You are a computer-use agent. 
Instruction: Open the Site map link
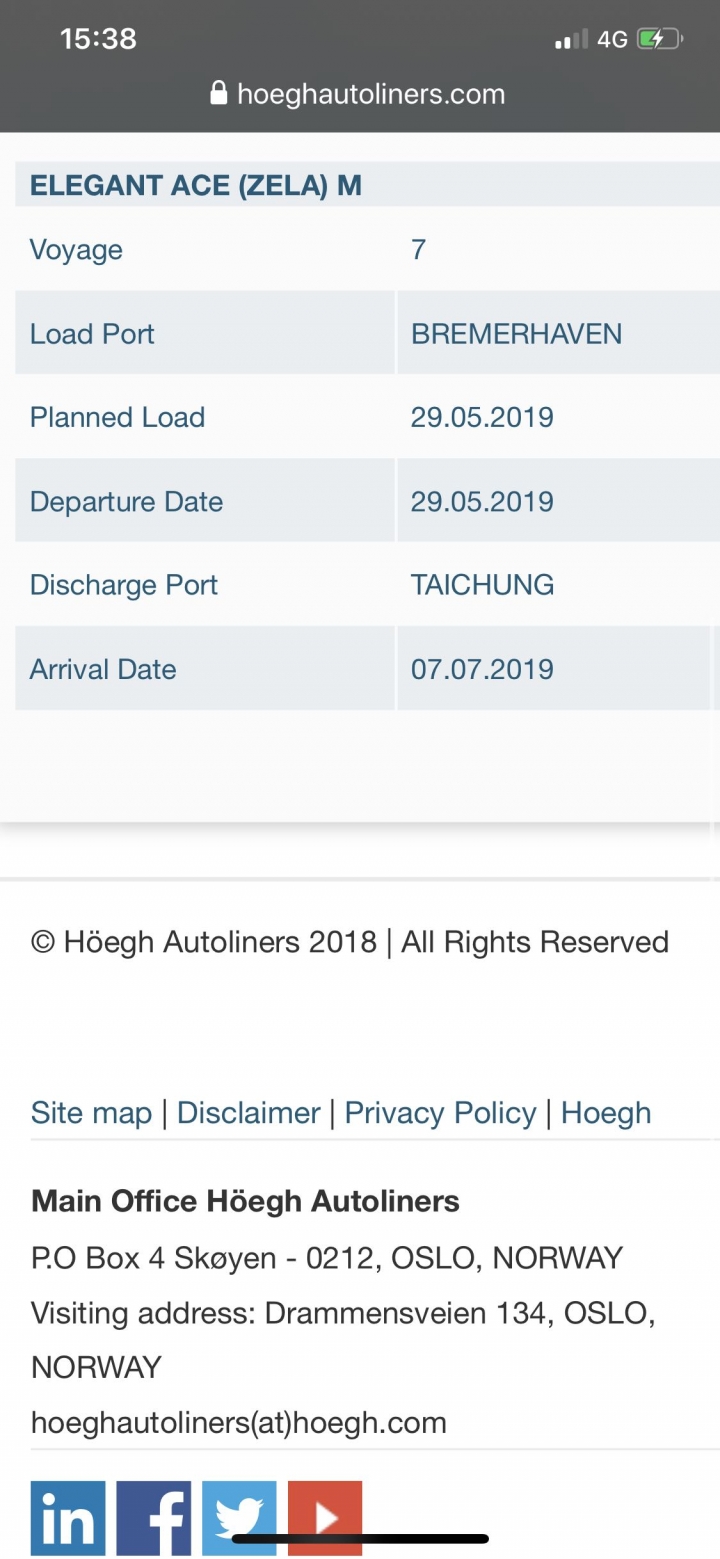click(91, 1113)
